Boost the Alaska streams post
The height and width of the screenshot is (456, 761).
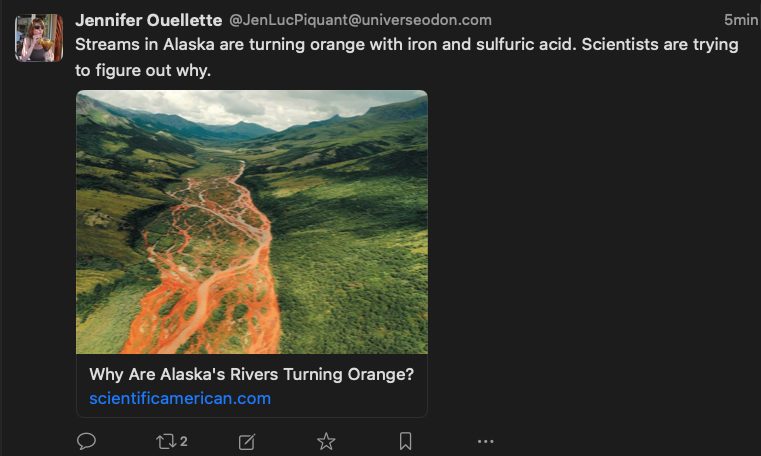coord(165,441)
